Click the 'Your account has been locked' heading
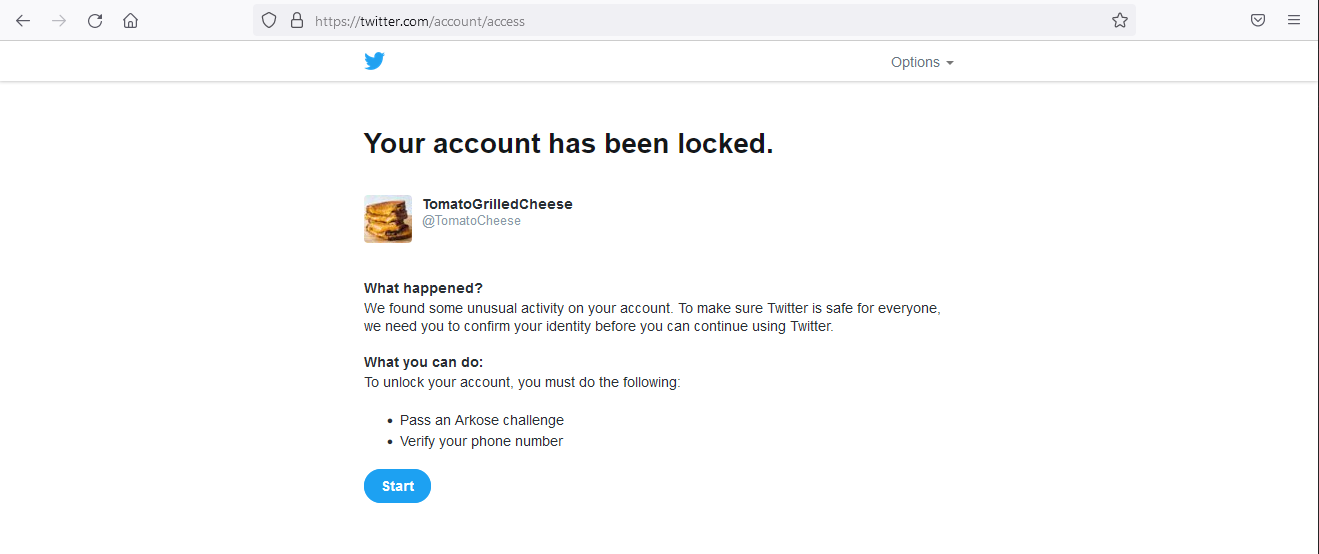The image size is (1319, 554). [568, 144]
